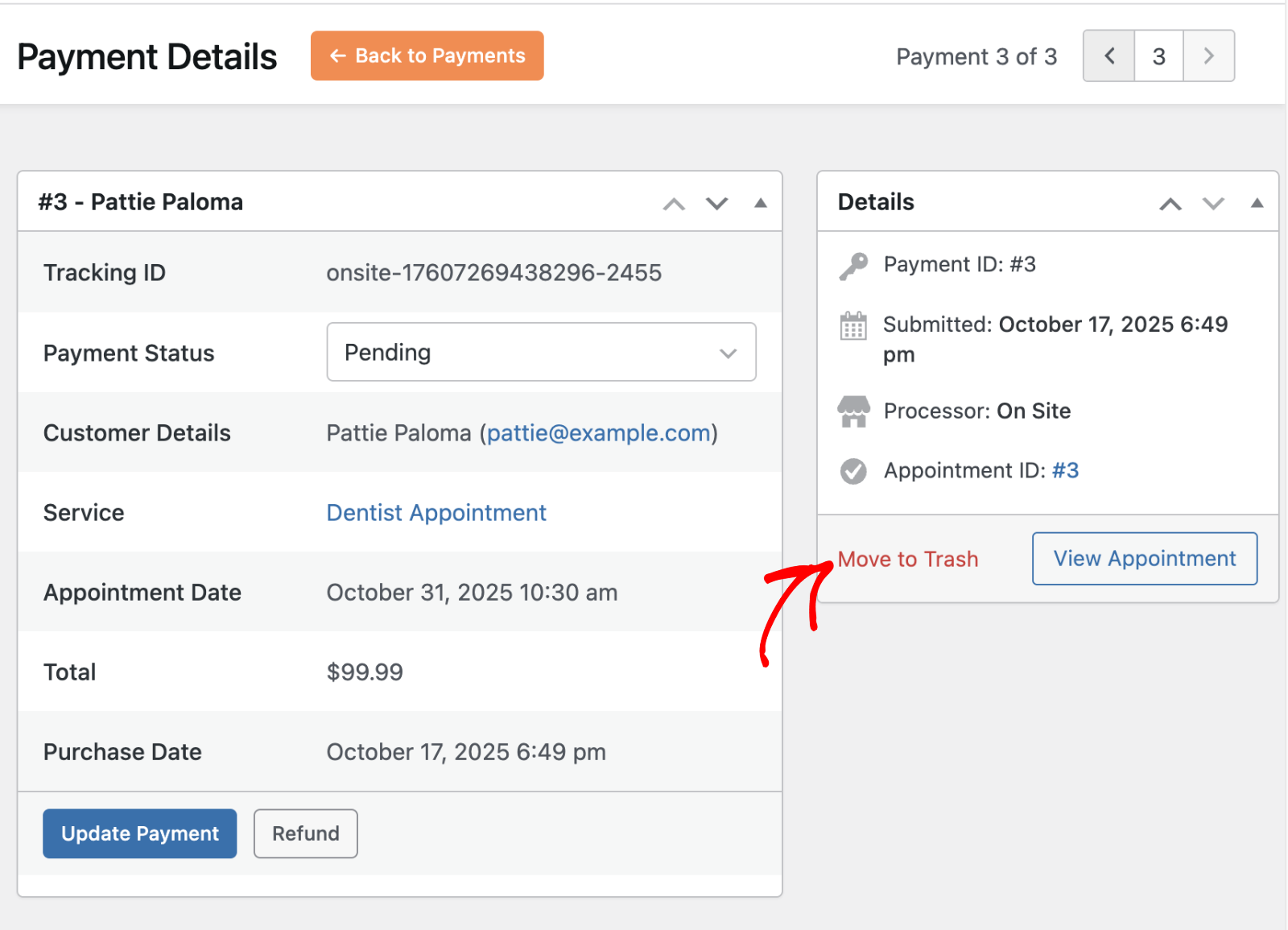Collapse the Pattie Paloma payment panel

tap(760, 203)
